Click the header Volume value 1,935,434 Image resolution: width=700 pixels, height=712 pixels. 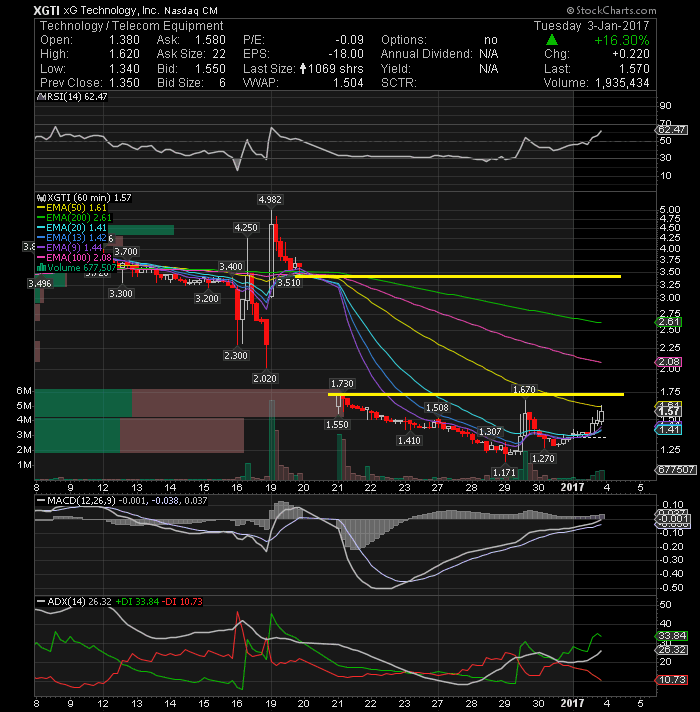[x=621, y=83]
